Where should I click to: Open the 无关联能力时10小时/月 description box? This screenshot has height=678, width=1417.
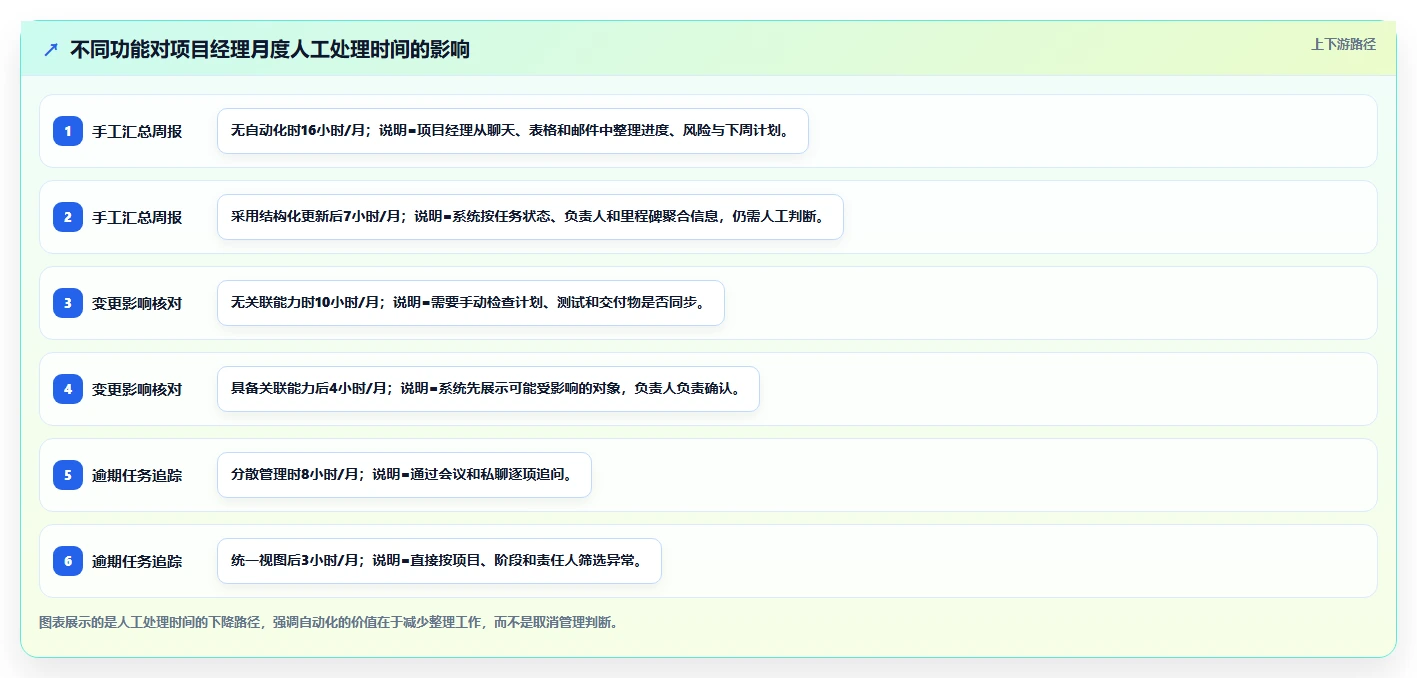(x=470, y=303)
